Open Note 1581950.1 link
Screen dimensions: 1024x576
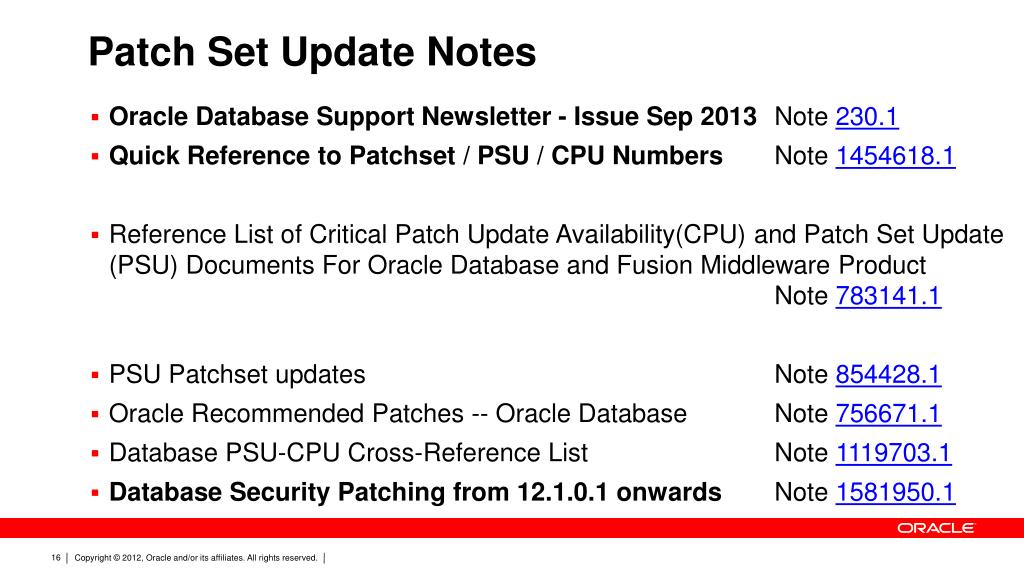pos(895,492)
